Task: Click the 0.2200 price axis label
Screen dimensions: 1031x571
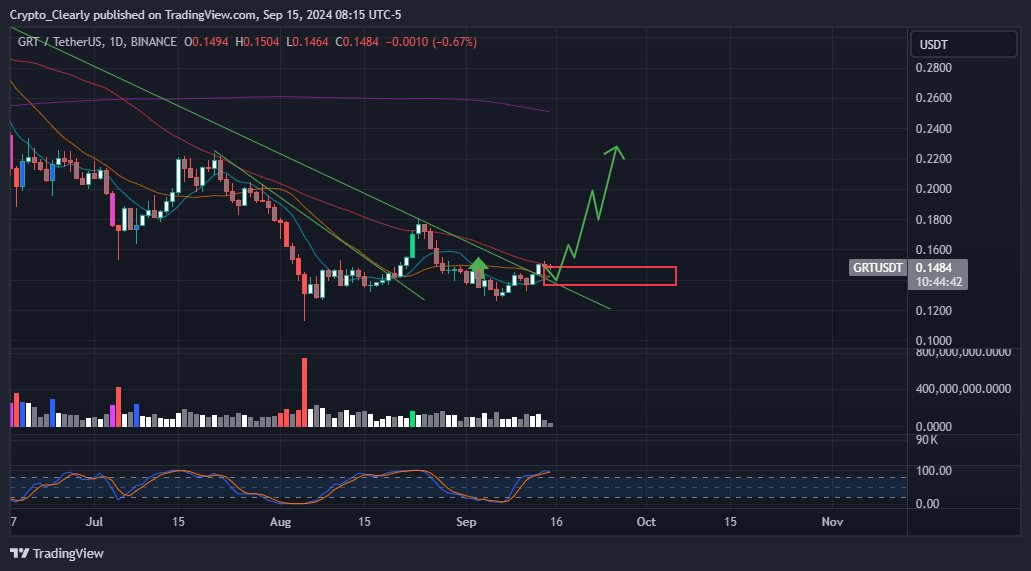Action: point(933,159)
